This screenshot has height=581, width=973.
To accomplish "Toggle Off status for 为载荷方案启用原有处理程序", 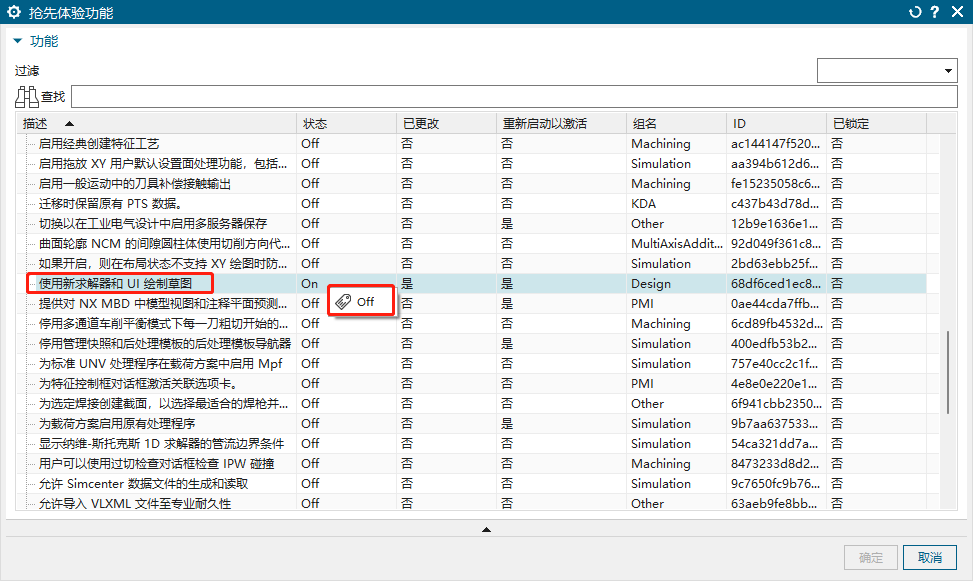I will [310, 423].
